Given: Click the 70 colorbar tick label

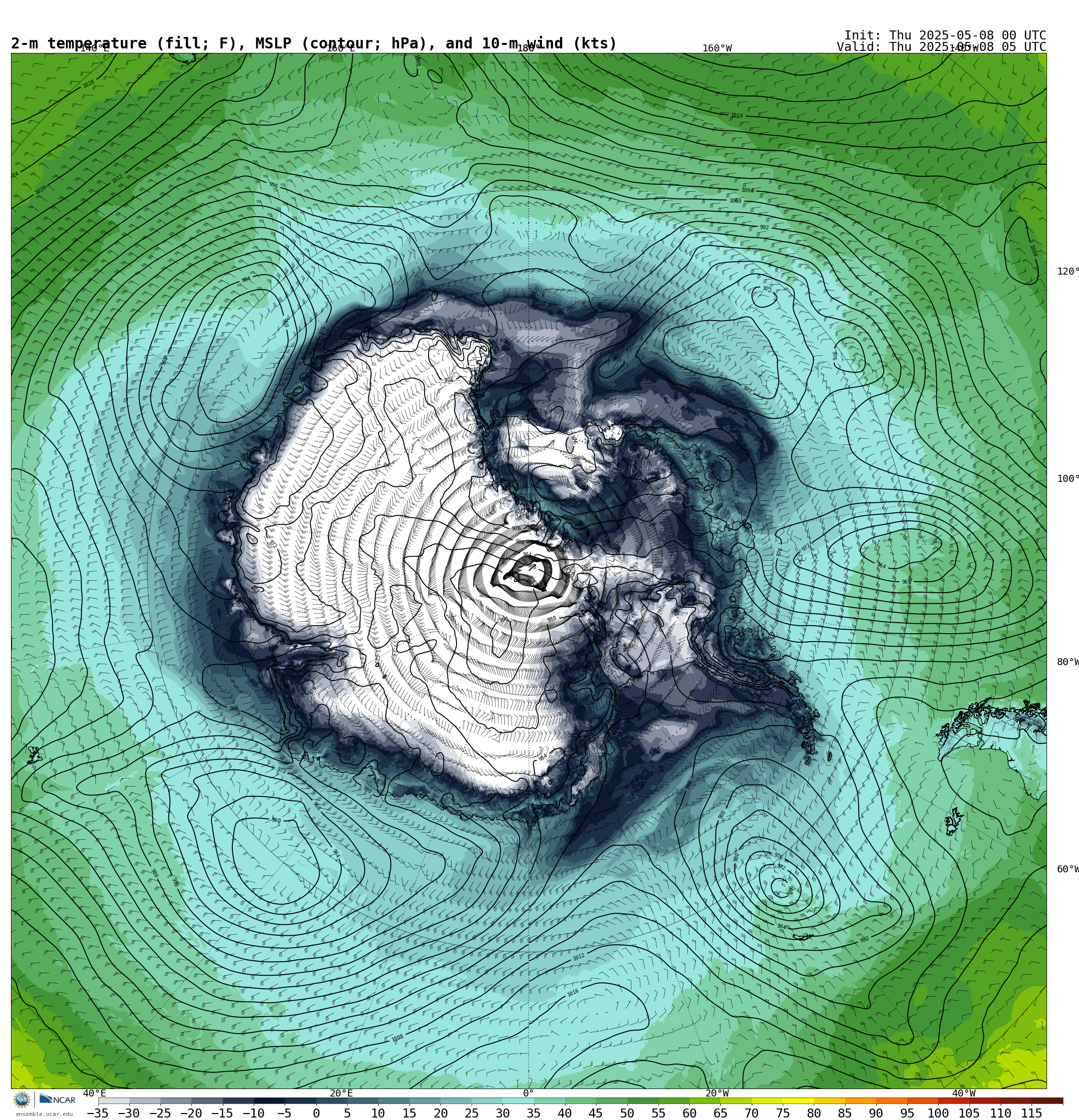Looking at the screenshot, I should pyautogui.click(x=751, y=1113).
